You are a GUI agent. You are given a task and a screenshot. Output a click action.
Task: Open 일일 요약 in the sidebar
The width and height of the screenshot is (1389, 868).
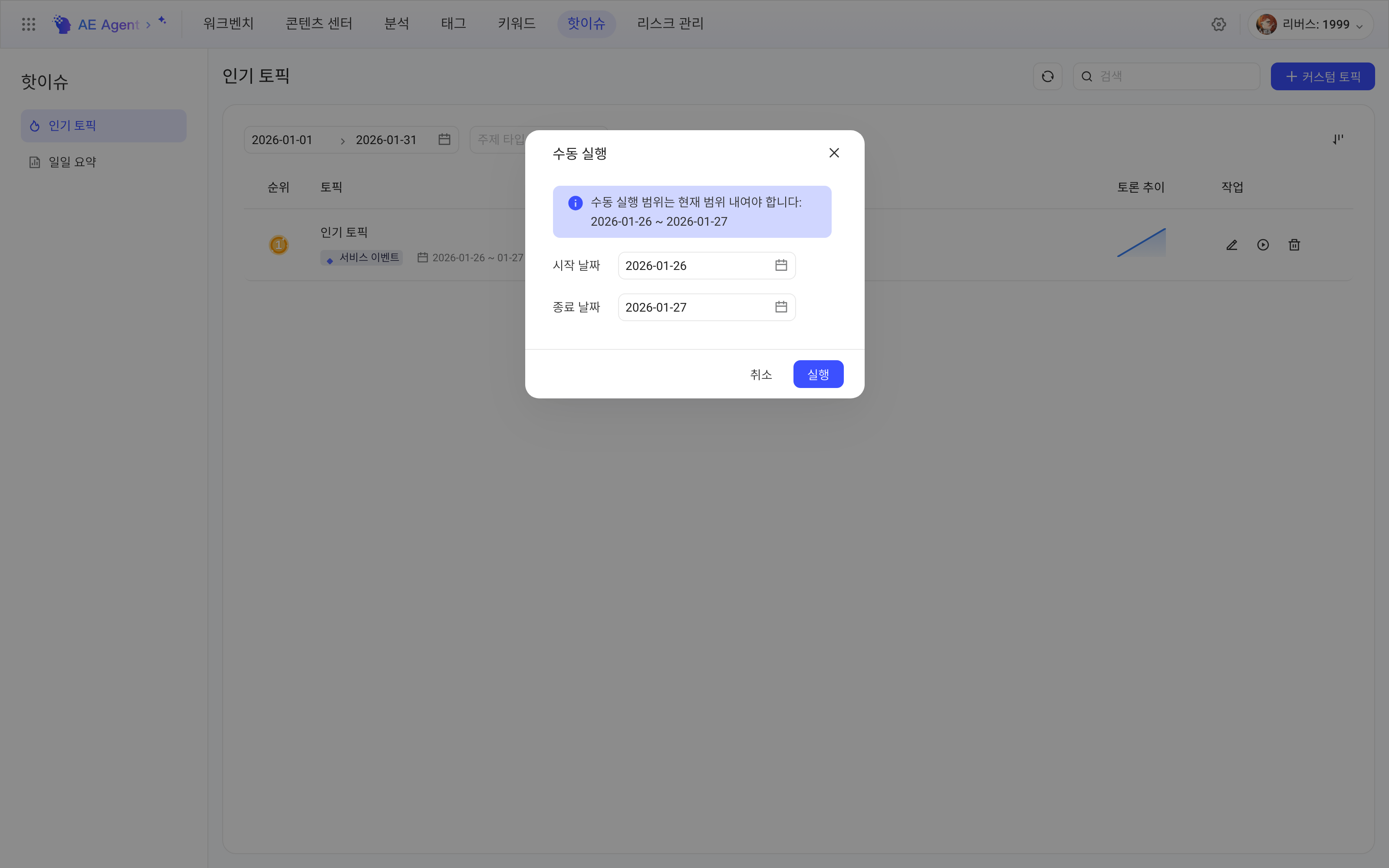(x=103, y=162)
